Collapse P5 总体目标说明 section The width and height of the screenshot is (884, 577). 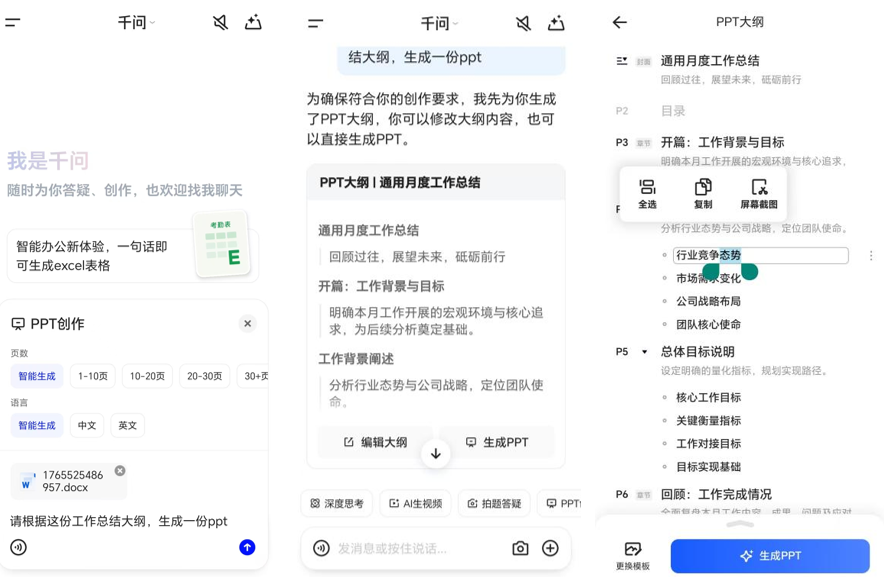644,351
